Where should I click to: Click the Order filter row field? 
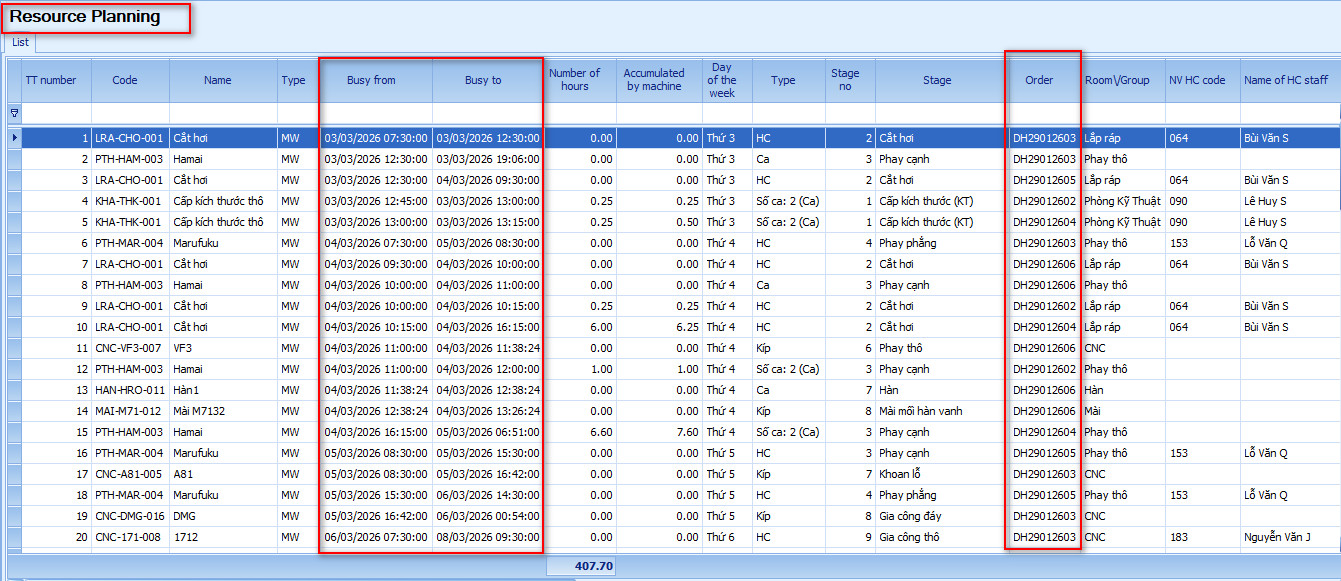(1043, 113)
